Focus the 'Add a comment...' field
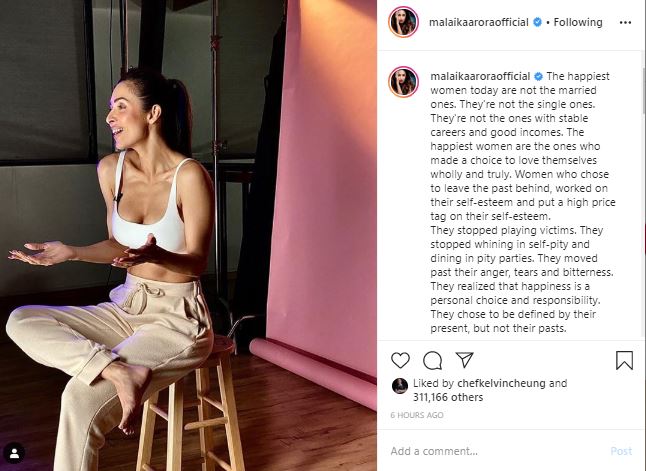646x471 pixels. click(x=490, y=450)
